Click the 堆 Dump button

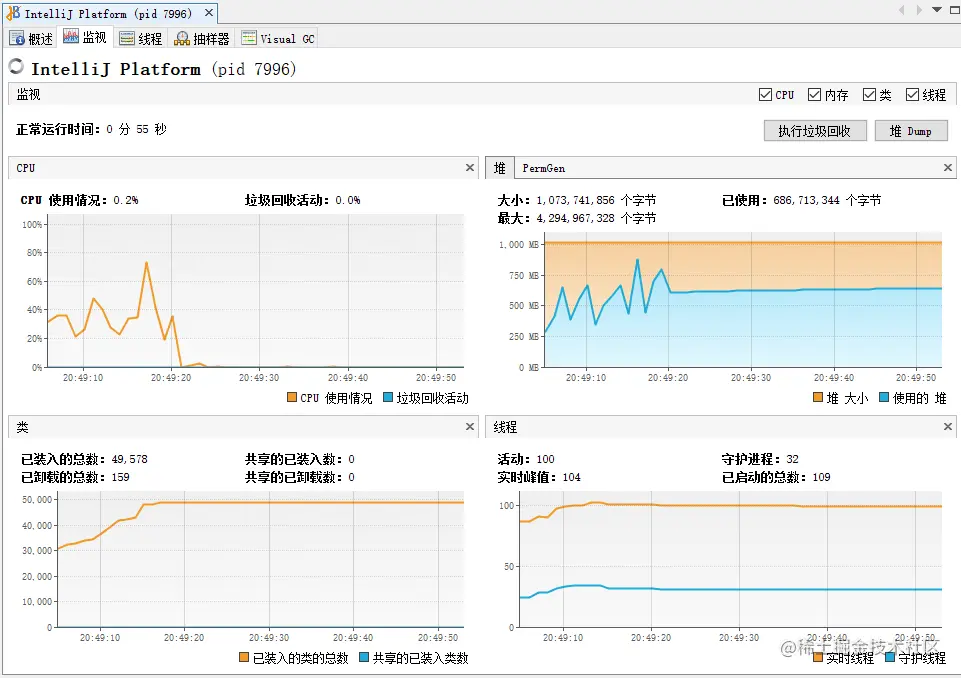pyautogui.click(x=911, y=131)
